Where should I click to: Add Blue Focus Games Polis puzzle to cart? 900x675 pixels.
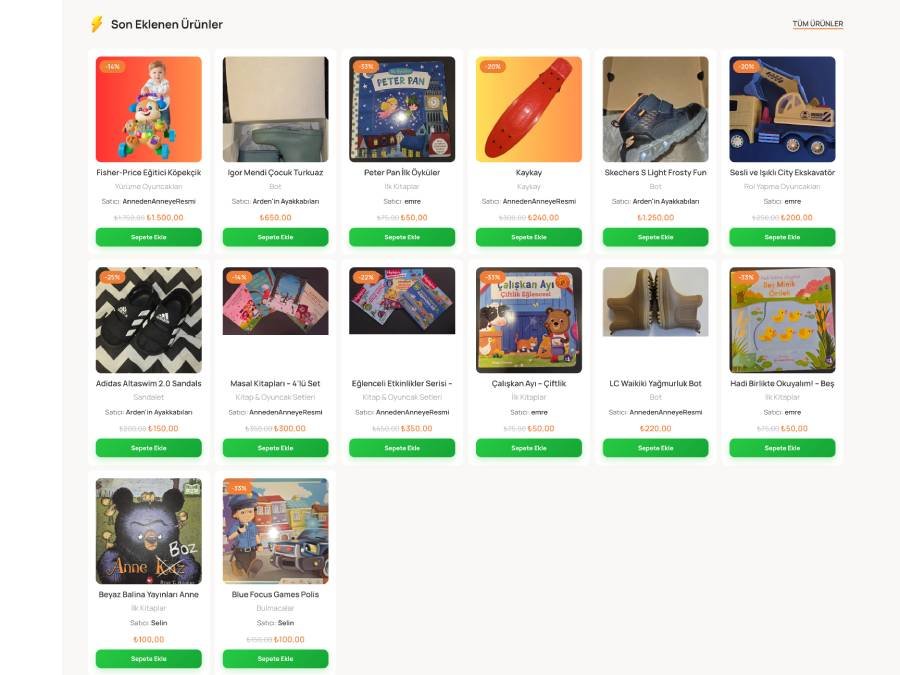tap(276, 659)
